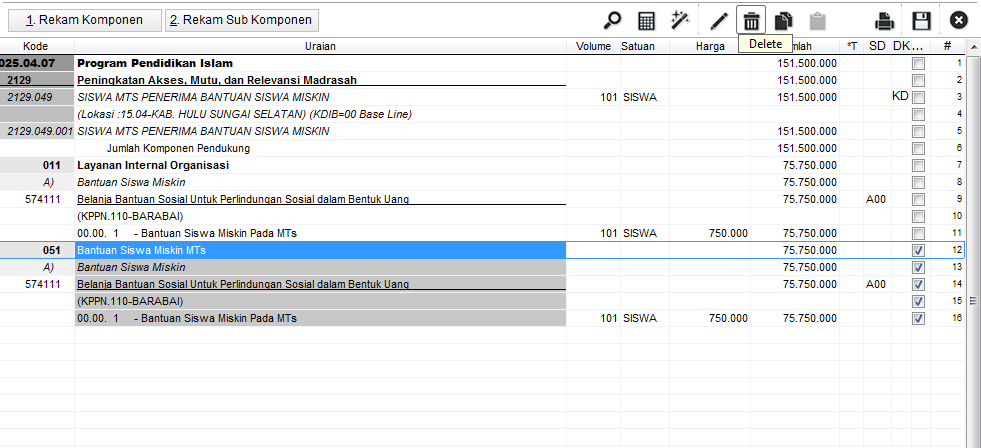Click the magnifier search icon
The width and height of the screenshot is (981, 448).
tap(613, 21)
